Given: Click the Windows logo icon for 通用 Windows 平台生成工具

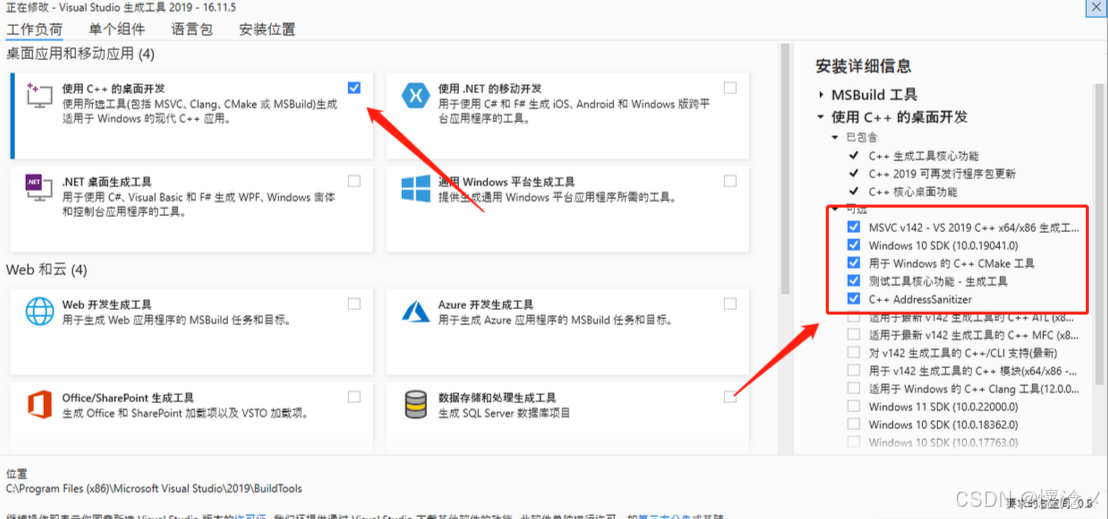Looking at the screenshot, I should coord(414,188).
